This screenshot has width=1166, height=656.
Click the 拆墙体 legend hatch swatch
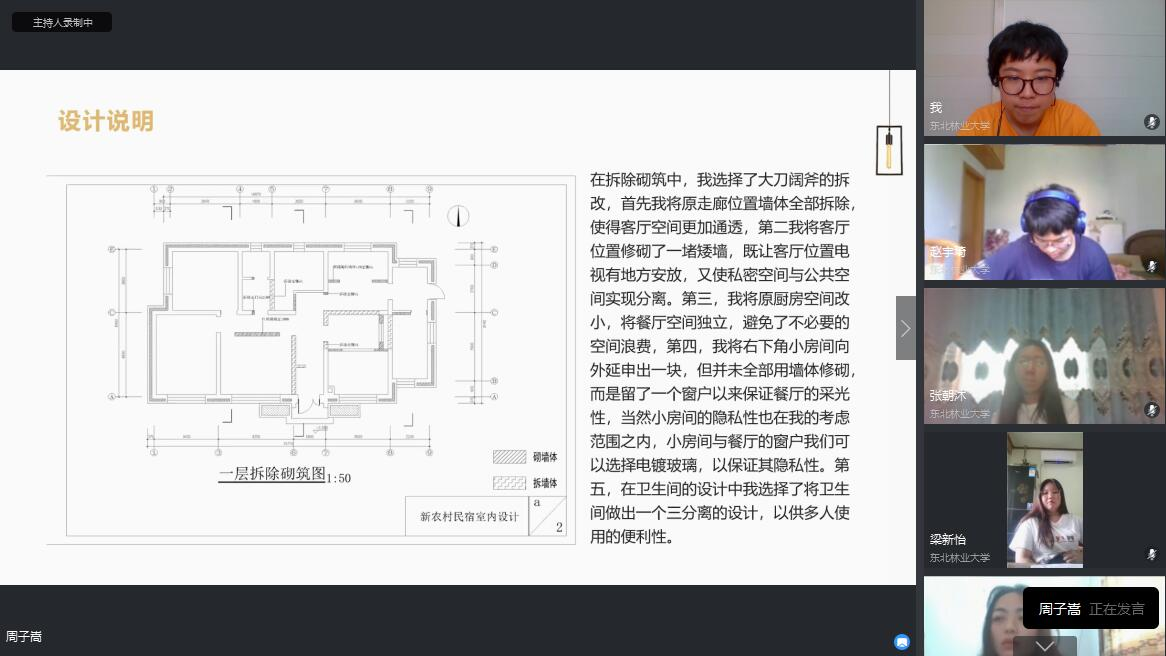coord(509,483)
